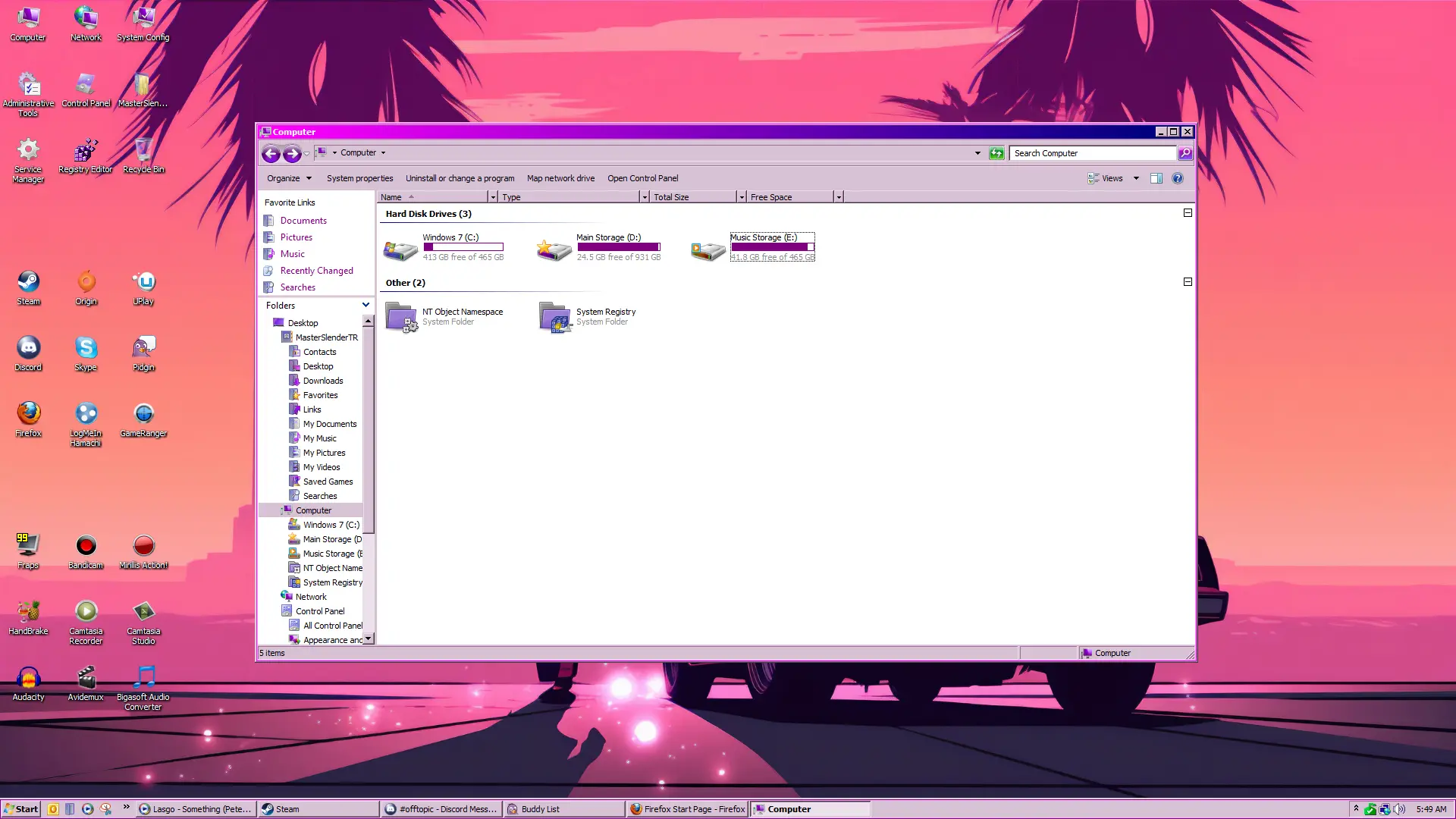Screen dimensions: 1456x819
Task: Select Network in folder tree
Action: tap(311, 597)
